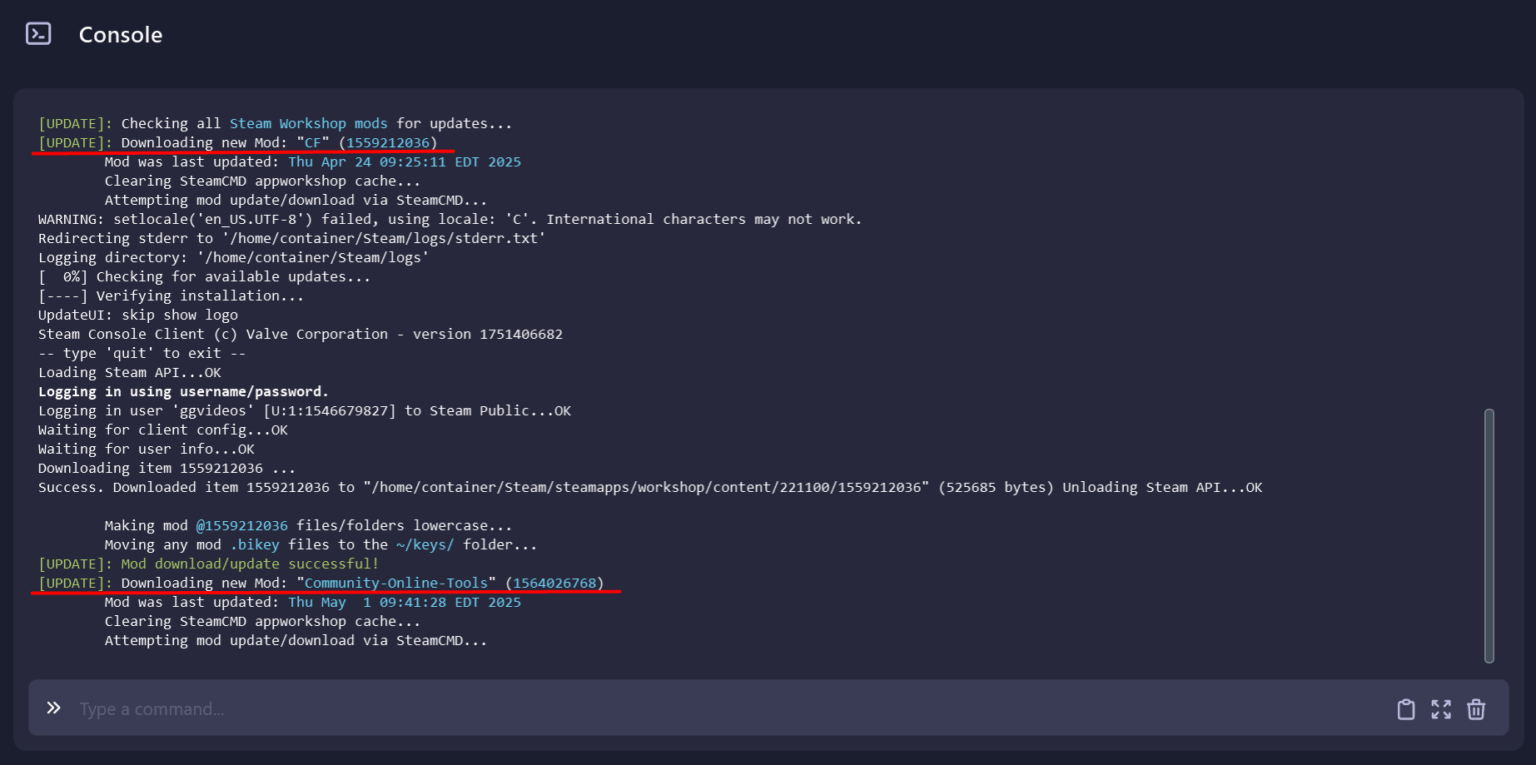Click the double-chevron in command bar
This screenshot has height=765, width=1536.
click(x=53, y=707)
